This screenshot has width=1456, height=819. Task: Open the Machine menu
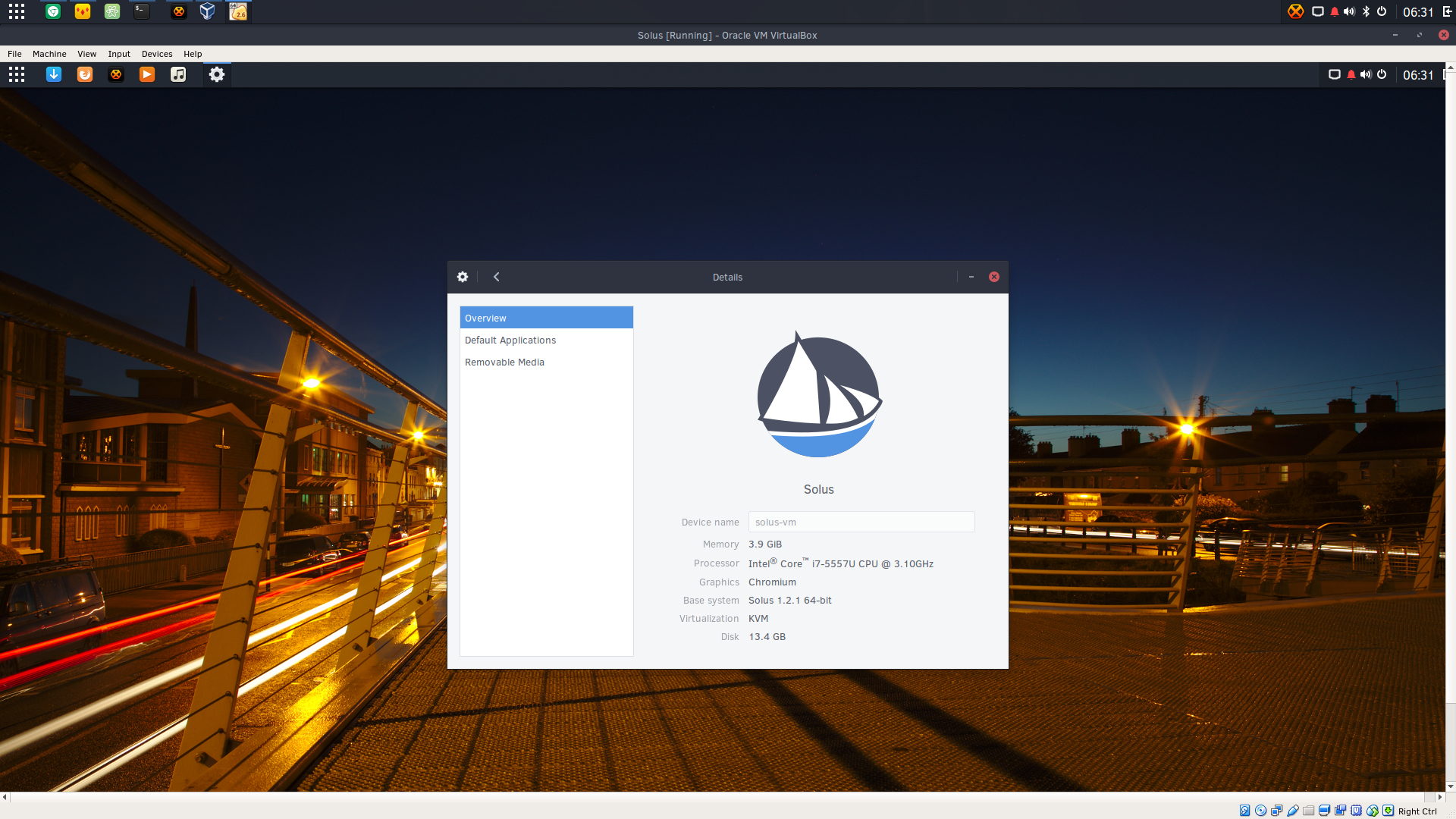[x=49, y=54]
